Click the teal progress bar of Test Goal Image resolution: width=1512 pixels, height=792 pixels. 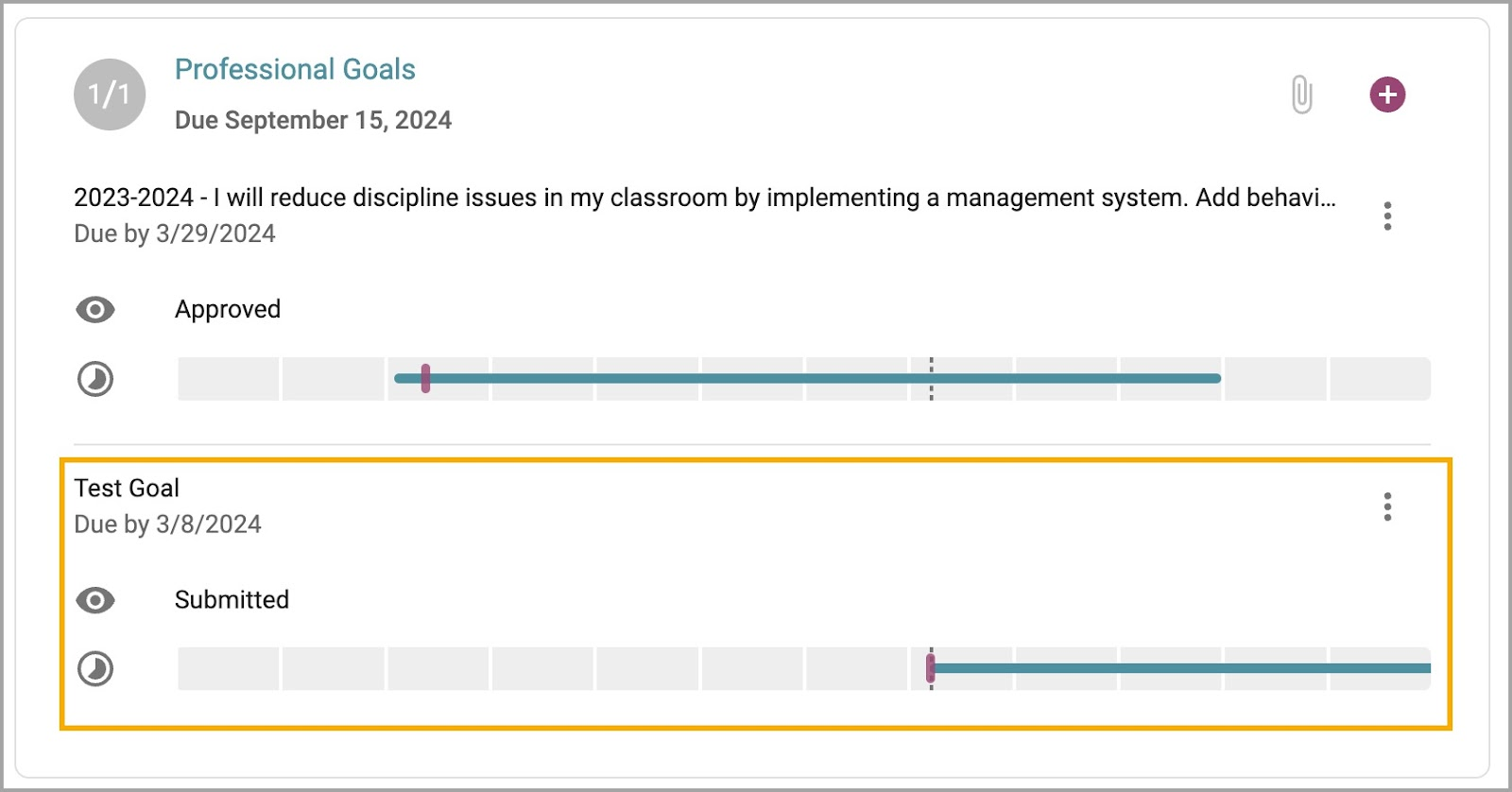1181,668
